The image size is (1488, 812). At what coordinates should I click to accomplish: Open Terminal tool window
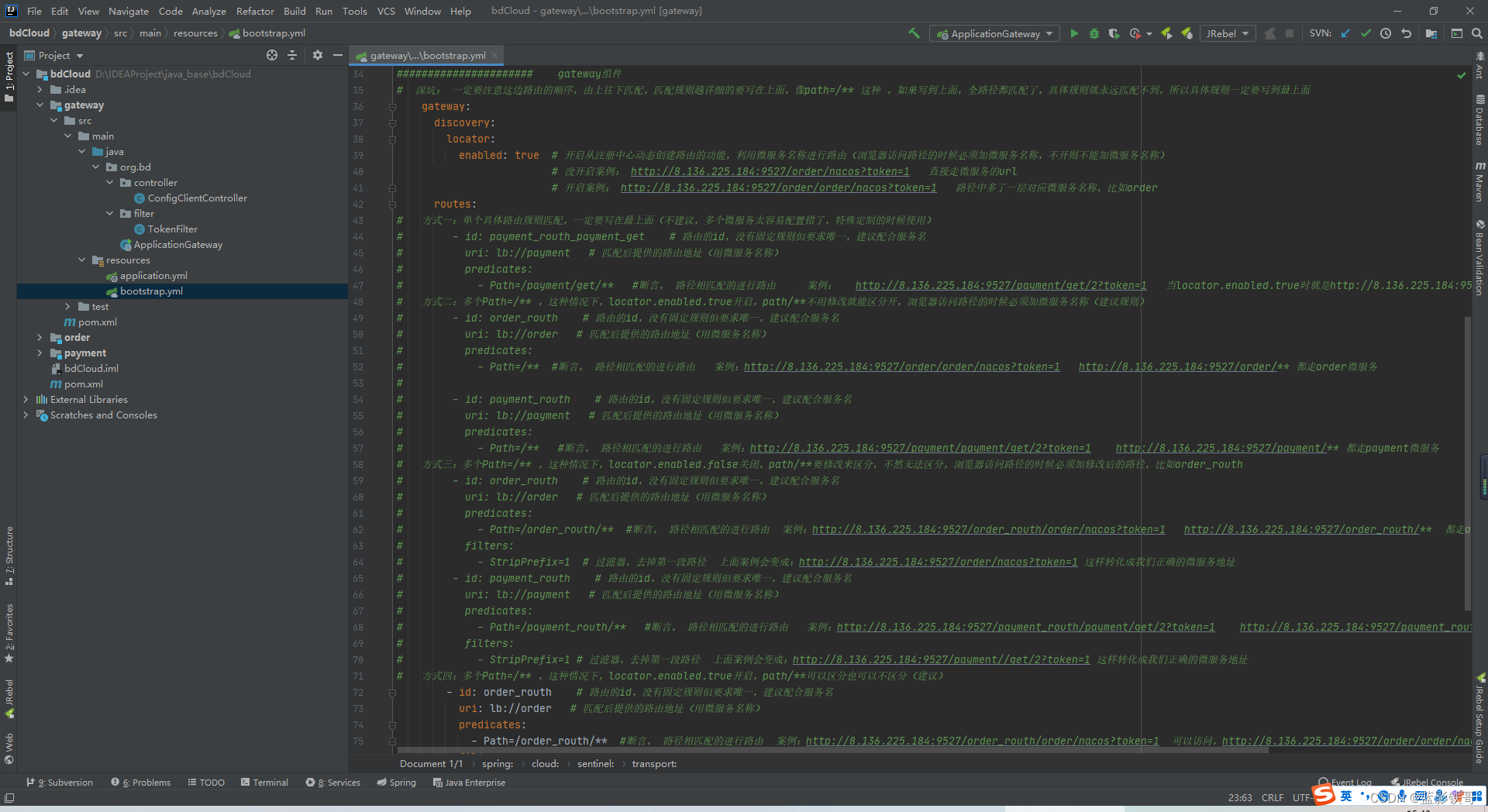(x=264, y=783)
